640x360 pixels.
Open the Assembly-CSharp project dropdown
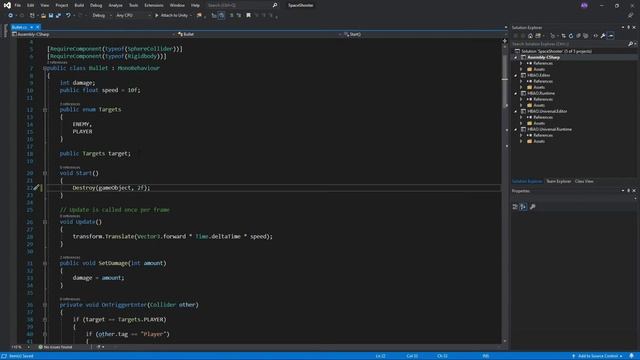(x=94, y=34)
